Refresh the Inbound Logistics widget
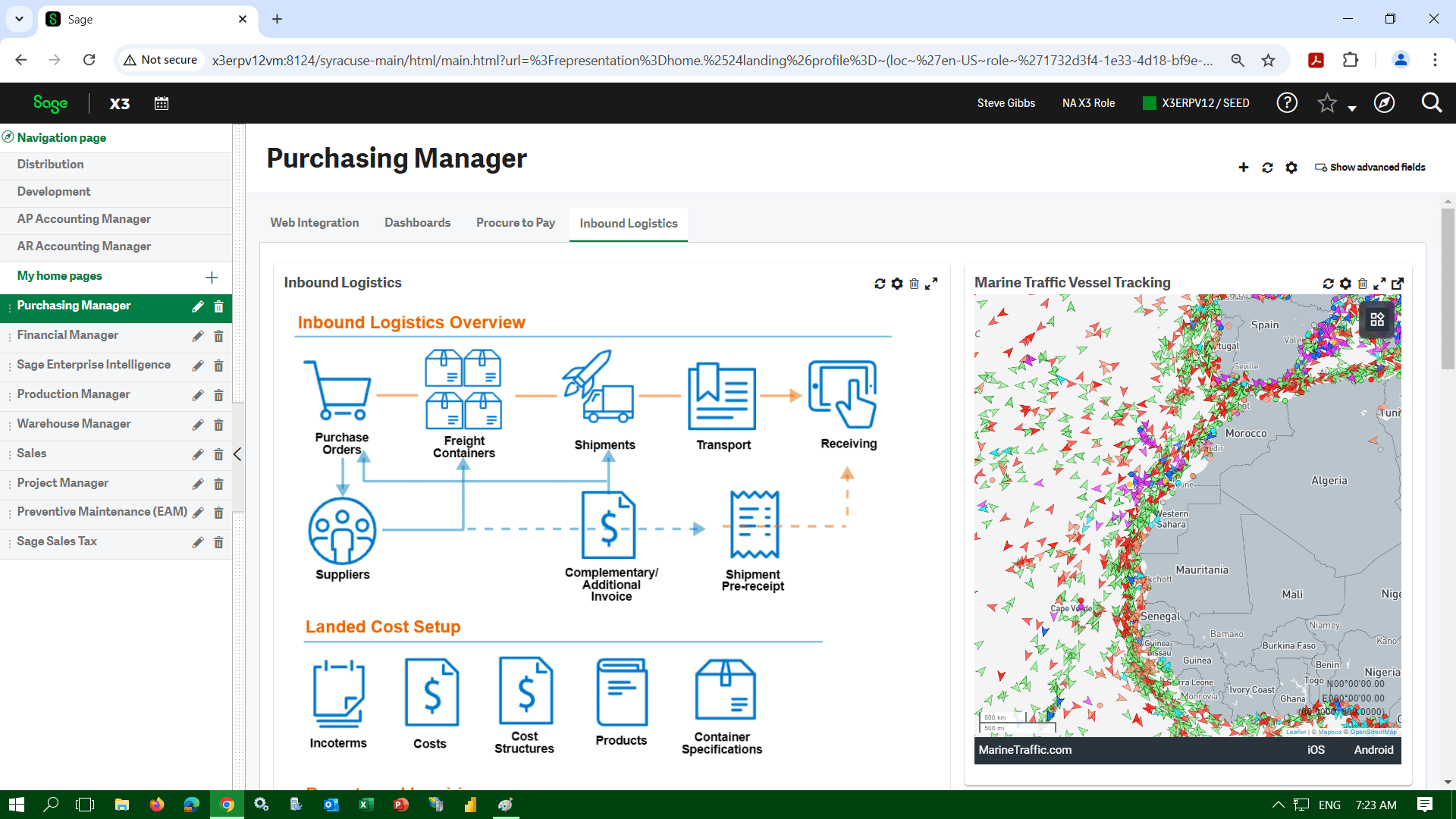Viewport: 1456px width, 819px height. pos(880,284)
